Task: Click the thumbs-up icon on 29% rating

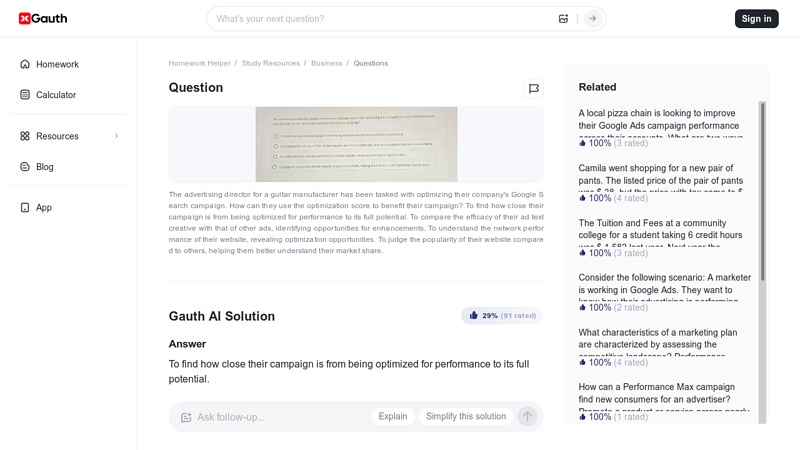Action: click(473, 315)
